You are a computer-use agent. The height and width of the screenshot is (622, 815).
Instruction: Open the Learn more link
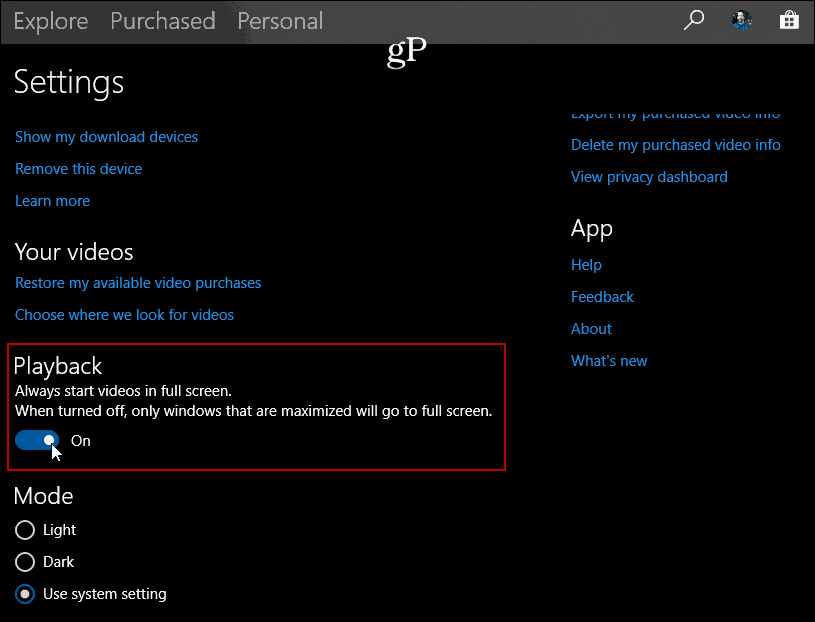point(52,201)
